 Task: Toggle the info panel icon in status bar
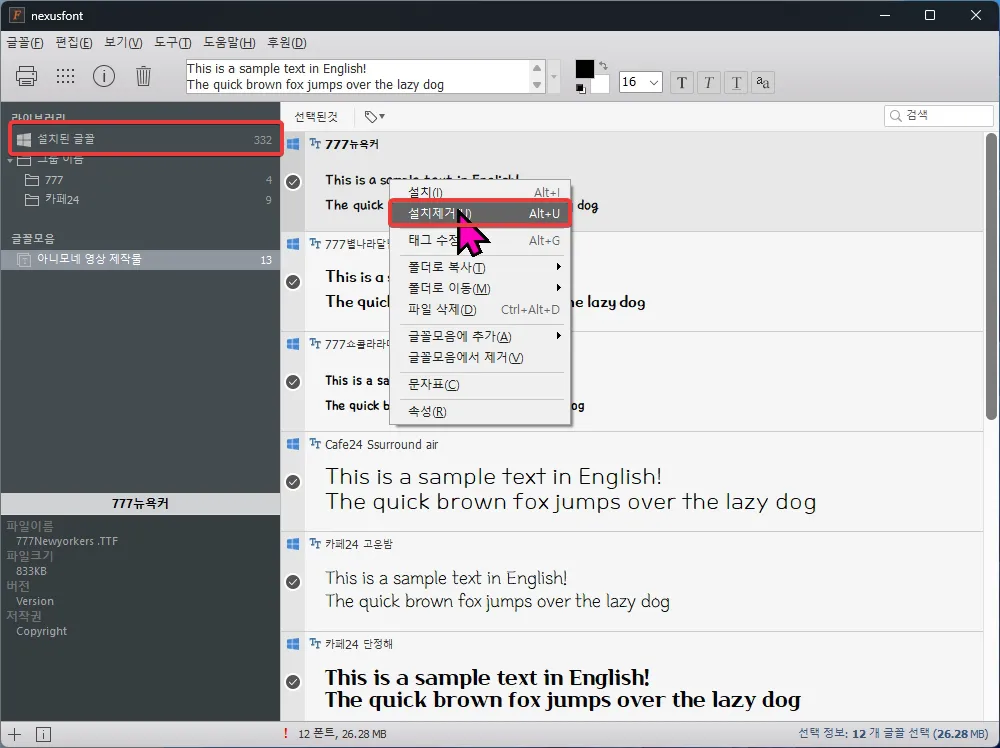click(x=43, y=734)
